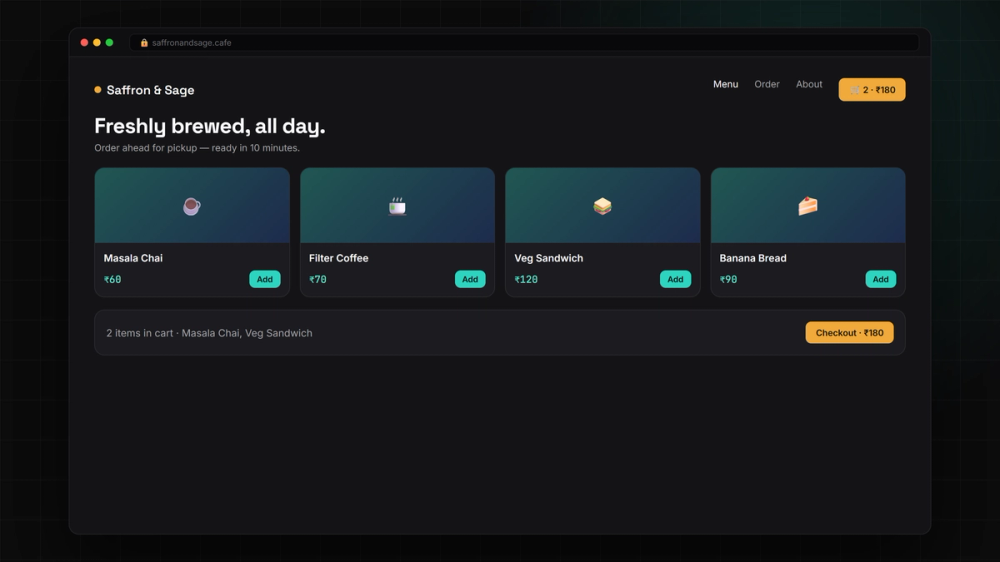Add Filter Coffee to cart
Image resolution: width=1000 pixels, height=562 pixels.
[x=470, y=279]
